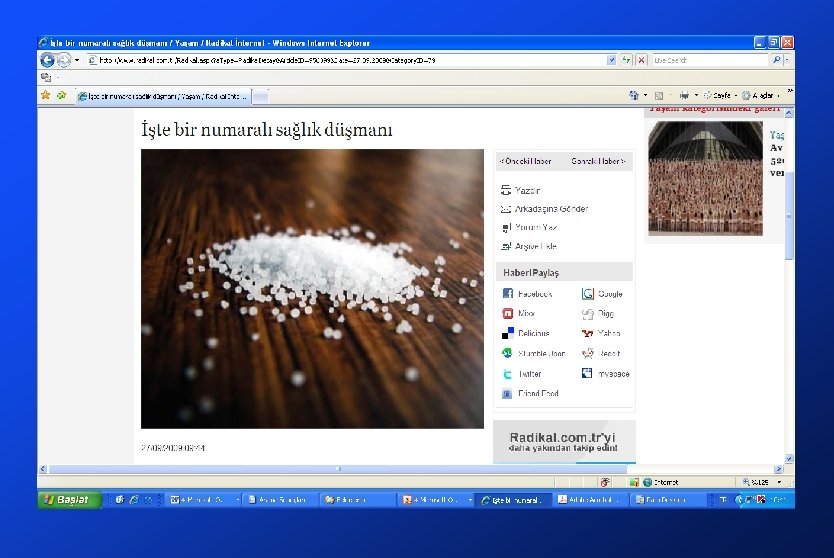The height and width of the screenshot is (558, 834).
Task: Share the article via Google
Action: [x=602, y=294]
